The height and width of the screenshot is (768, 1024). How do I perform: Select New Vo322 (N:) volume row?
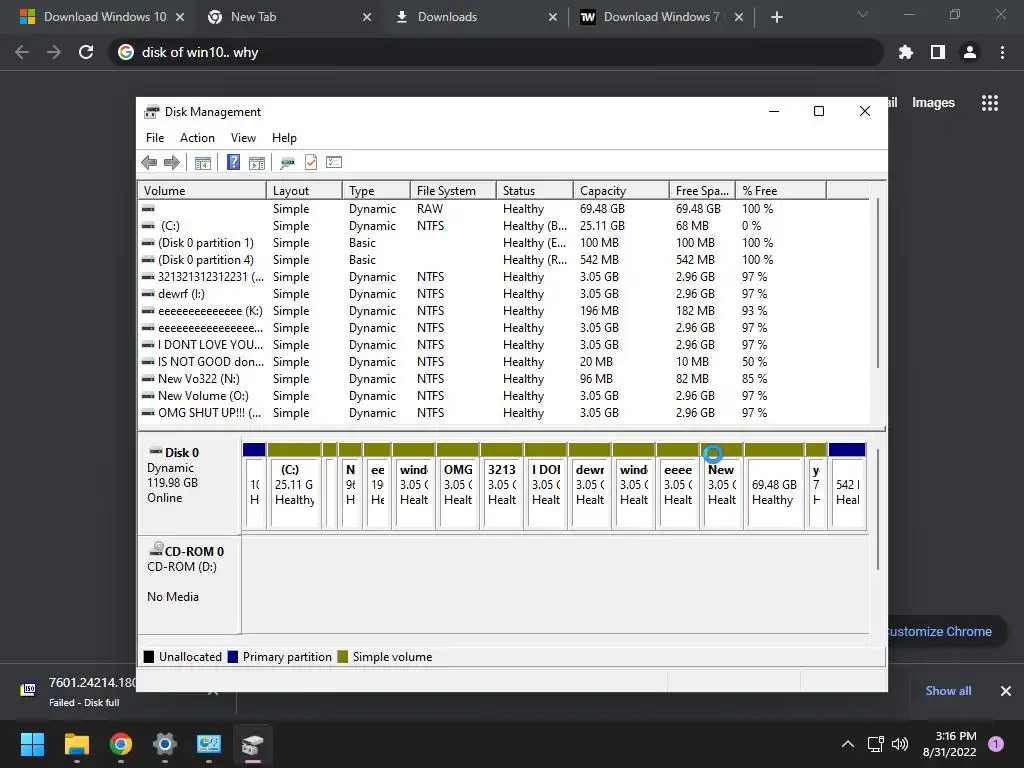point(503,379)
